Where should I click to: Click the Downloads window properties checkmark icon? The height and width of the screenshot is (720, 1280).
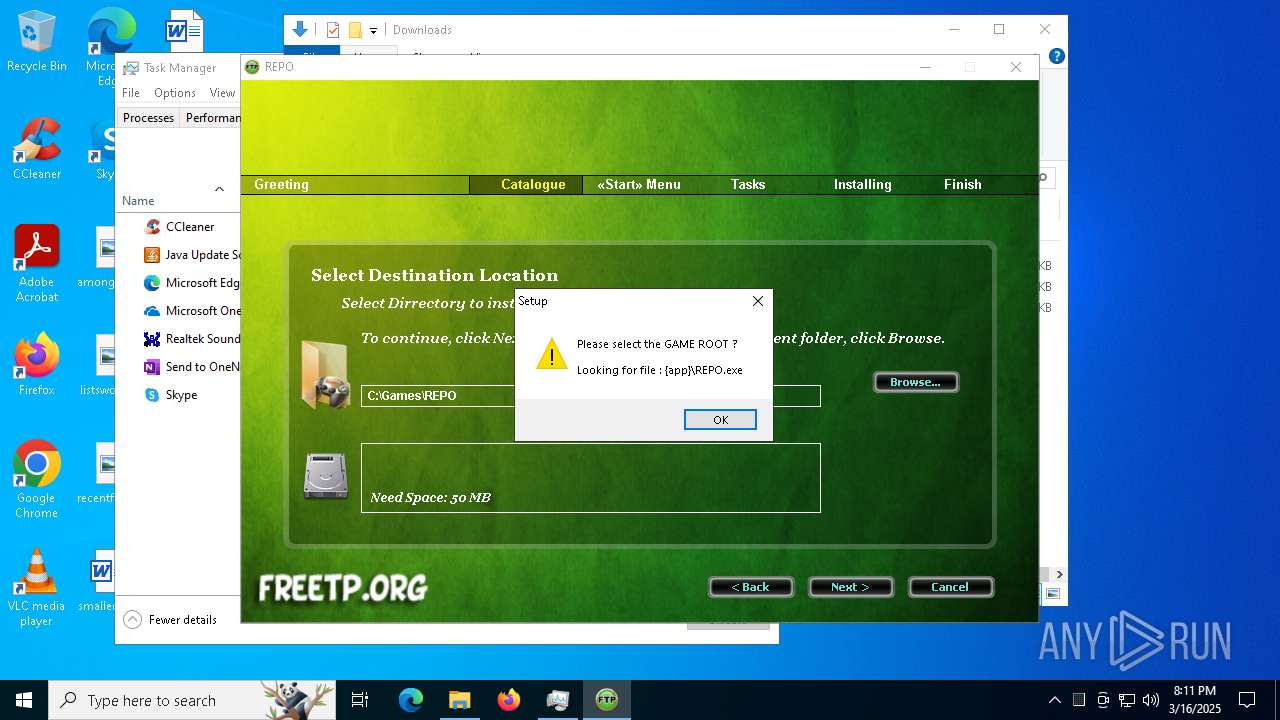333,30
